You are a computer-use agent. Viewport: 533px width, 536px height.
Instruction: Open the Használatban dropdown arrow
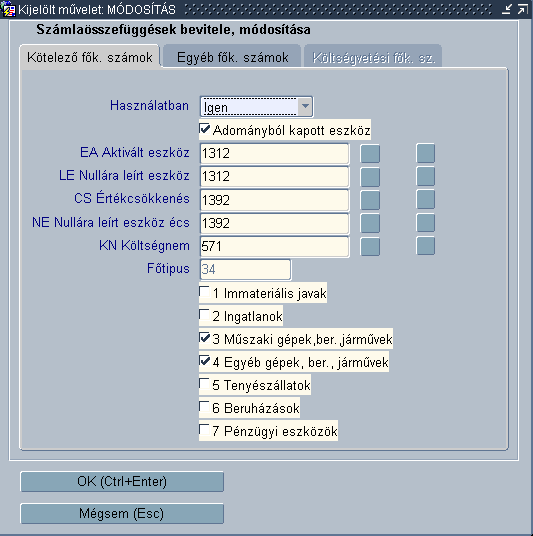305,107
